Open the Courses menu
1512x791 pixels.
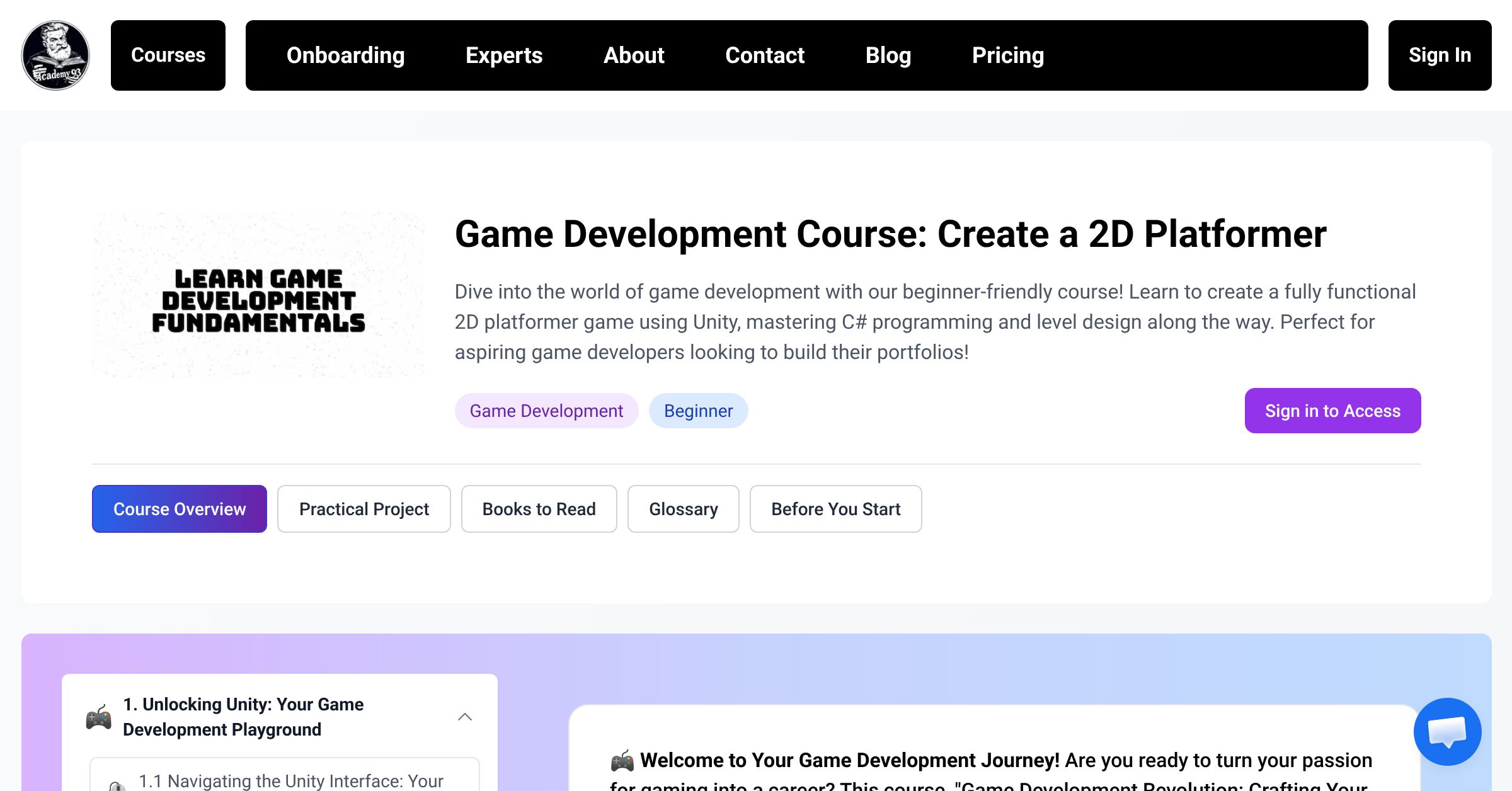[x=168, y=55]
